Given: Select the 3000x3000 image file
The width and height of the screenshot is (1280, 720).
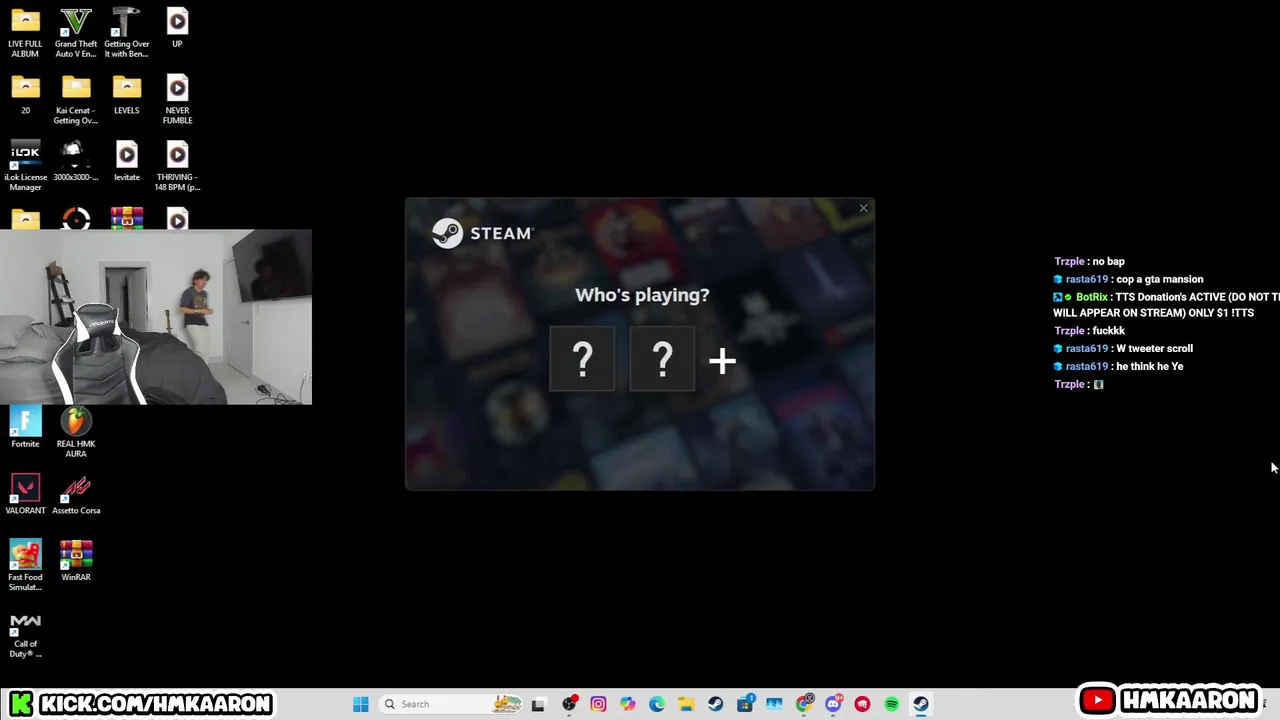Looking at the screenshot, I should [76, 162].
